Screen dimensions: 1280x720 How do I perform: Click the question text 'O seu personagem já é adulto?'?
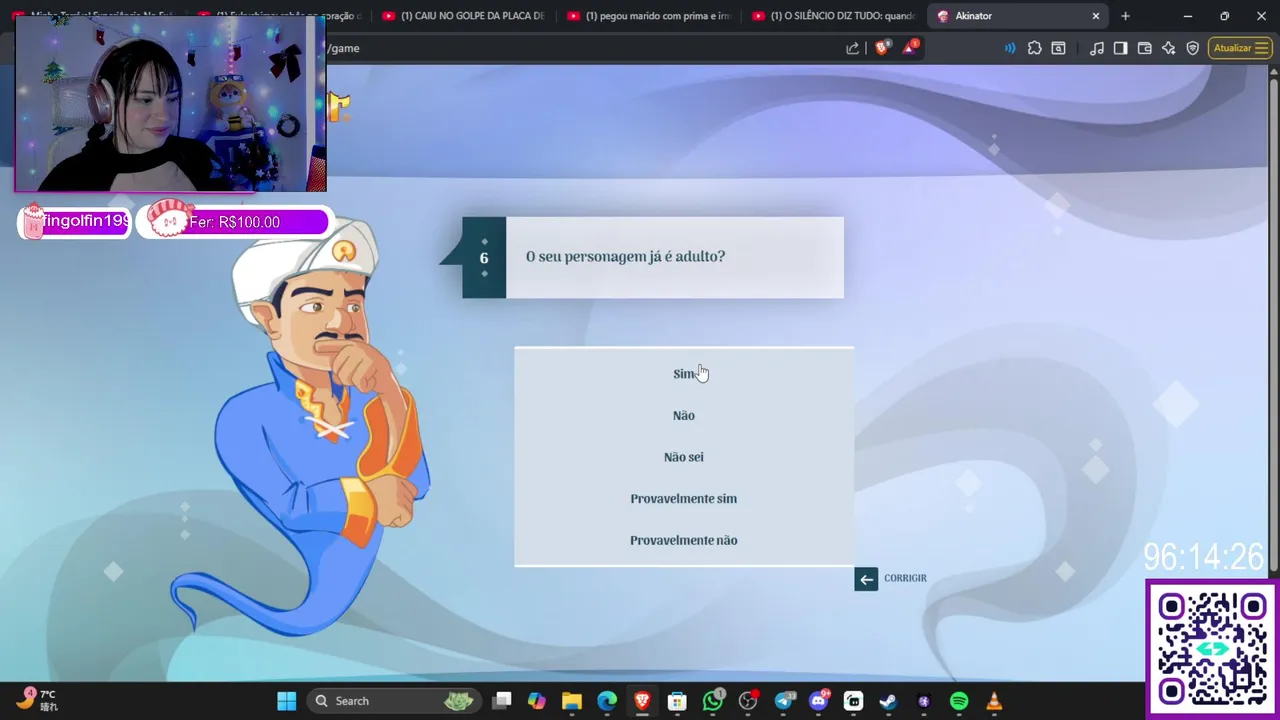pos(625,257)
